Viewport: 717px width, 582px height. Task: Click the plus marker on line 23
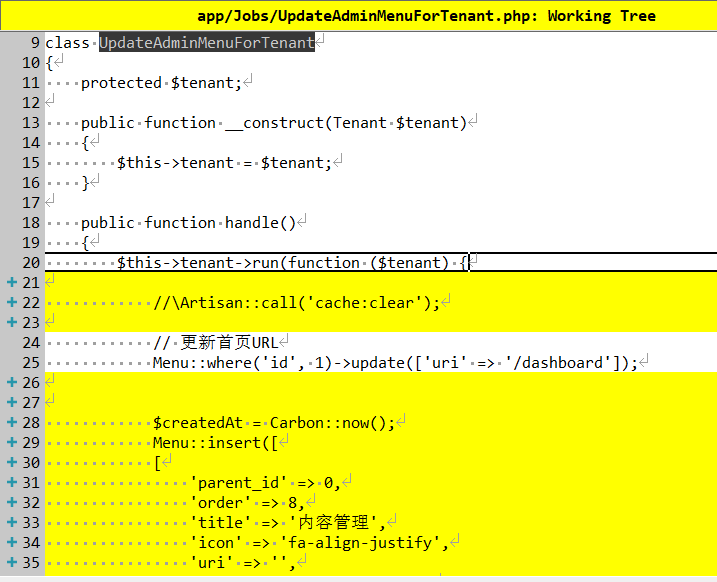(12, 322)
